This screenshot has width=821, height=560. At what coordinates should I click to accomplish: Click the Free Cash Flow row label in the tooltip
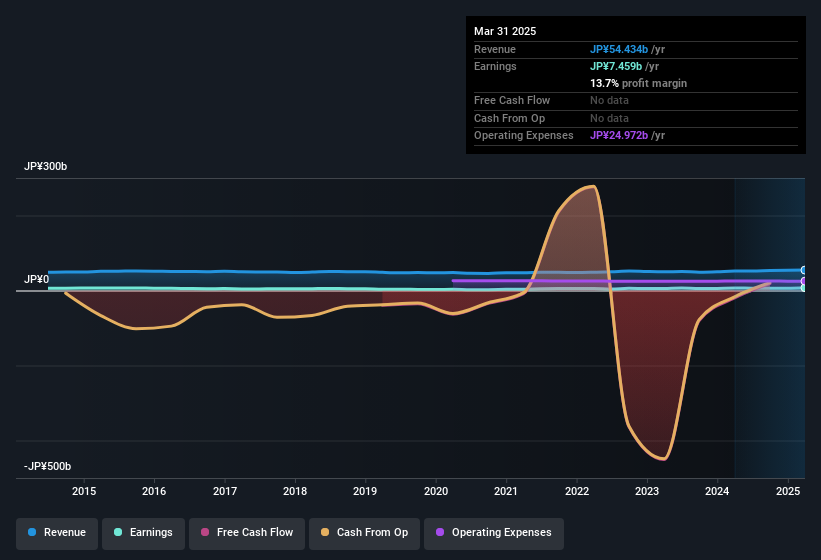point(512,100)
